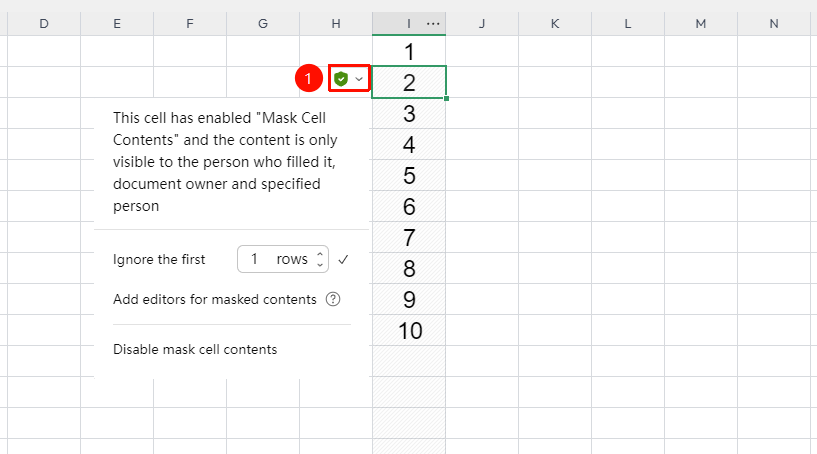Select the cell containing 7
Screen dimensions: 817x454
409,237
